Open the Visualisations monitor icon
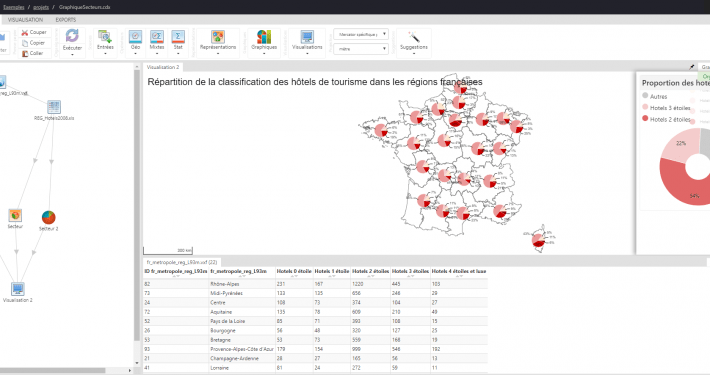This screenshot has height=375, width=710. [x=307, y=36]
